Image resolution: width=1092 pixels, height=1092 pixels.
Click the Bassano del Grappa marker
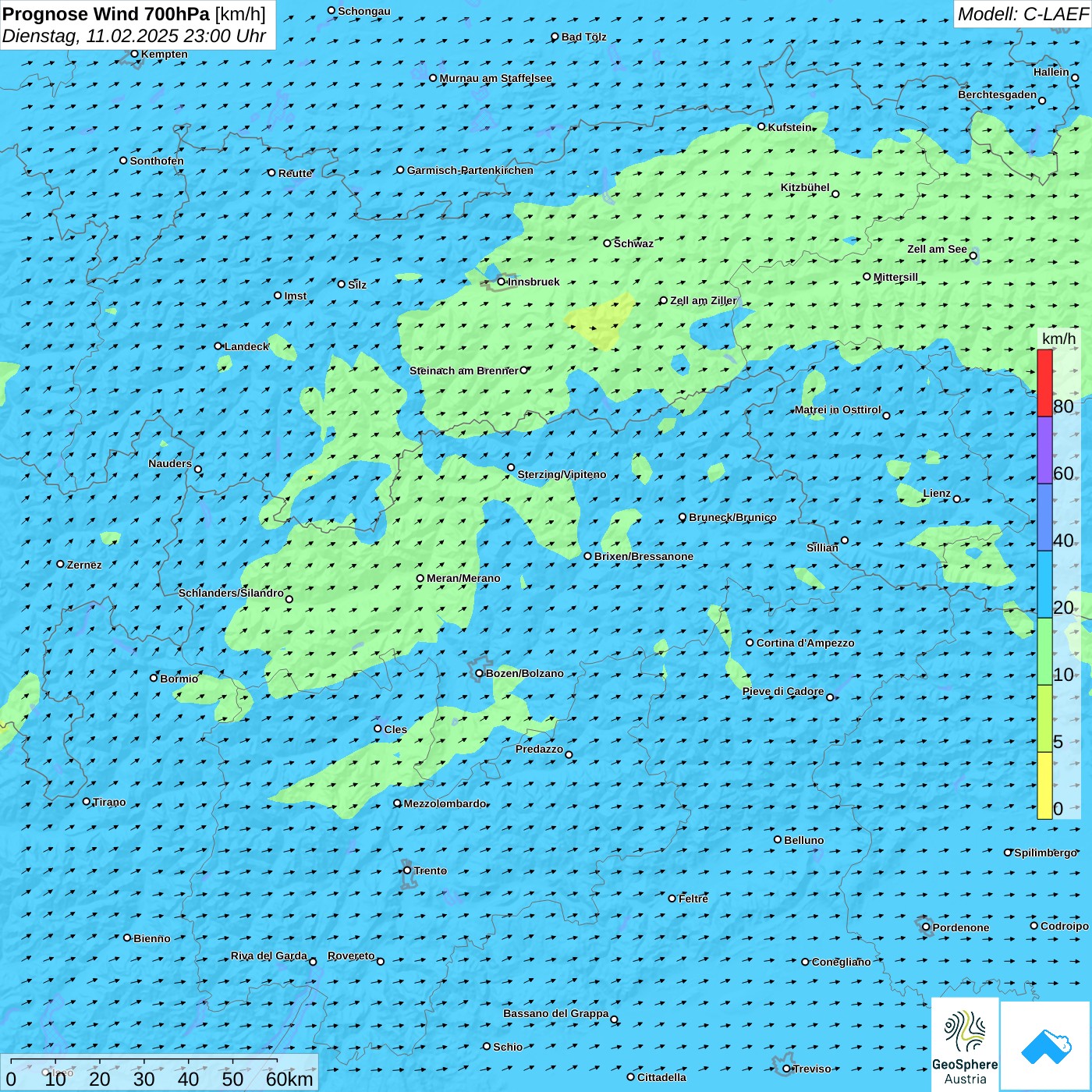pos(614,1019)
